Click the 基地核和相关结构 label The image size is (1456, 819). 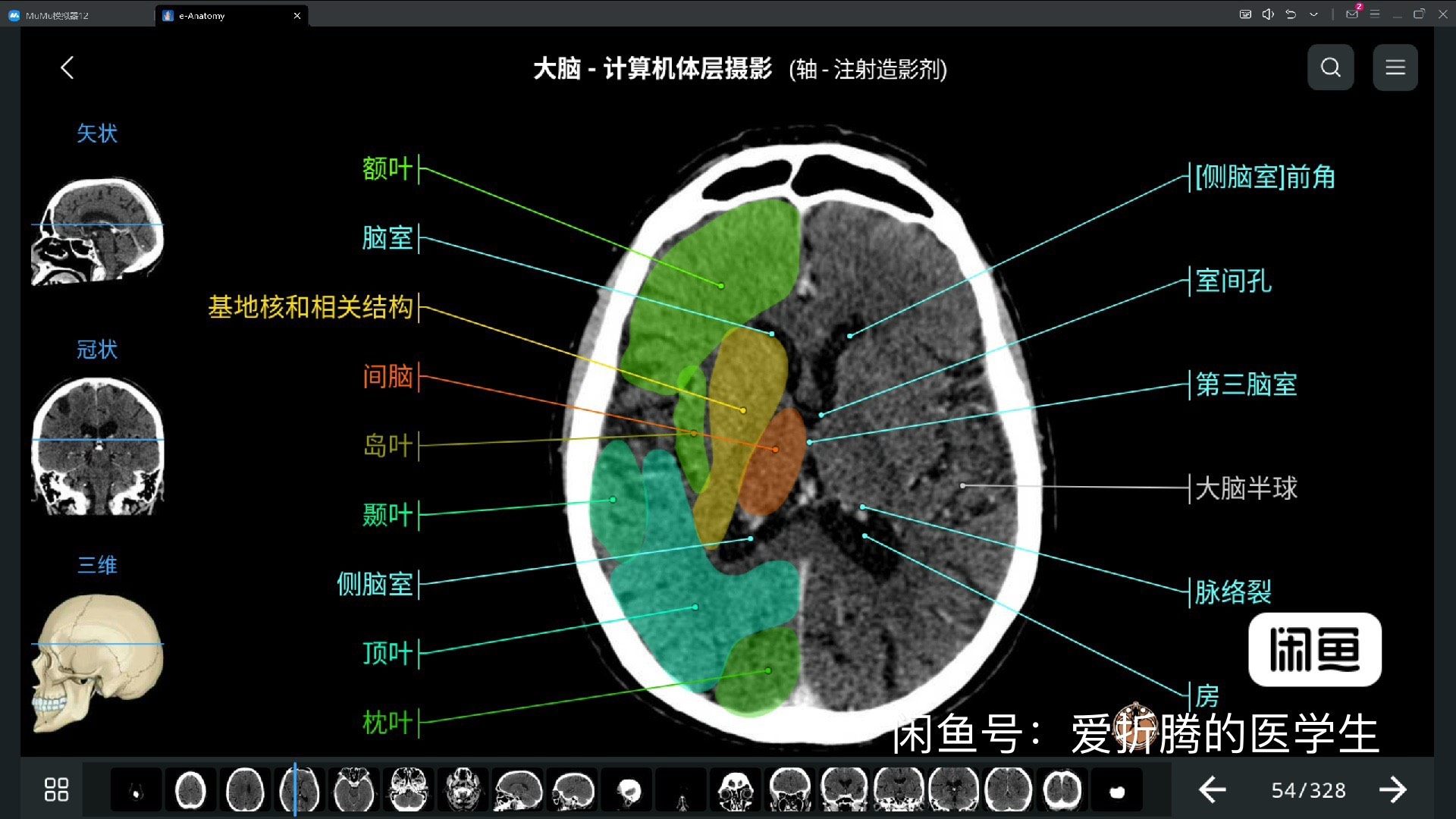coord(310,307)
